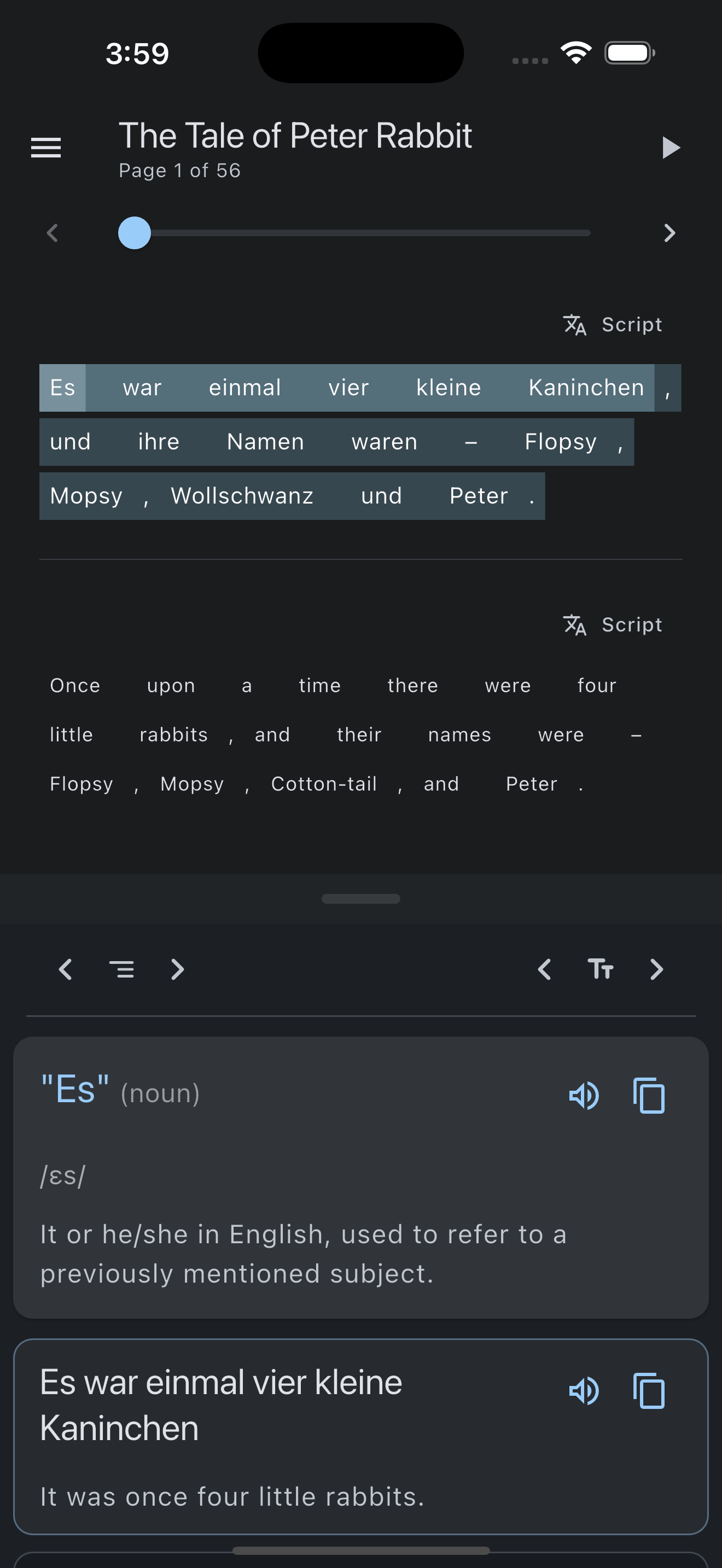Move to next sentence chevron
The image size is (722, 1568).
(177, 969)
